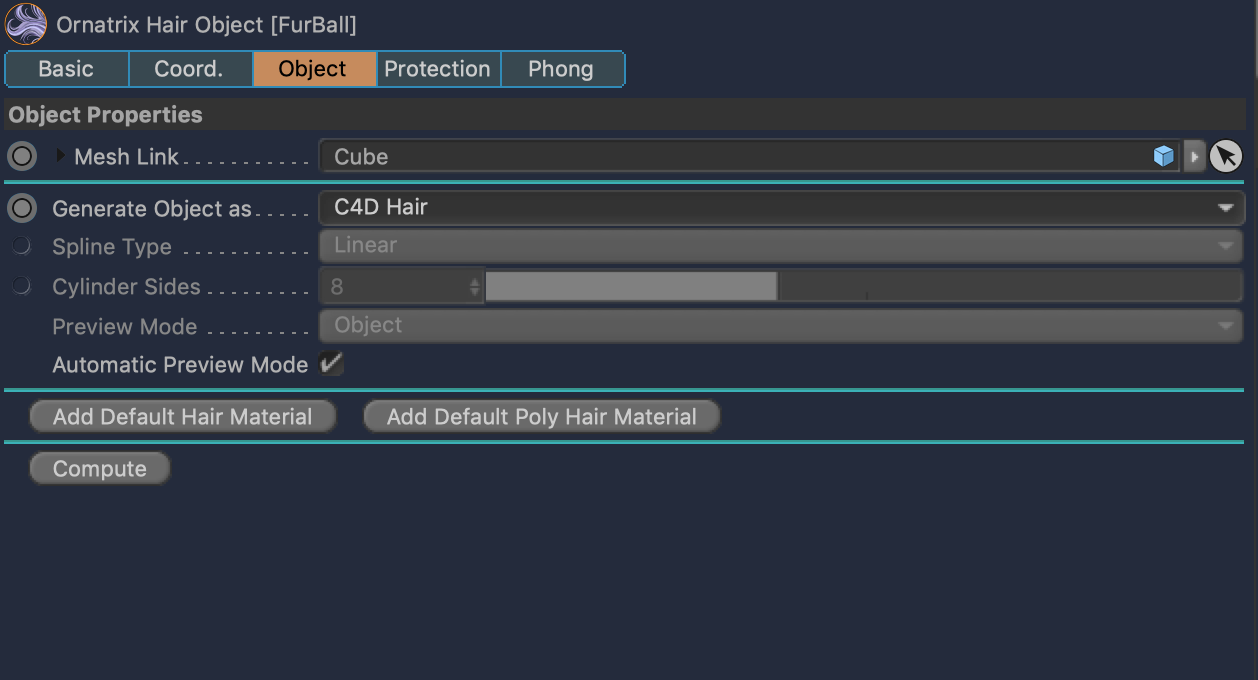Click the Cylinder Sides stepper arrows
The image size is (1258, 680).
coord(474,288)
